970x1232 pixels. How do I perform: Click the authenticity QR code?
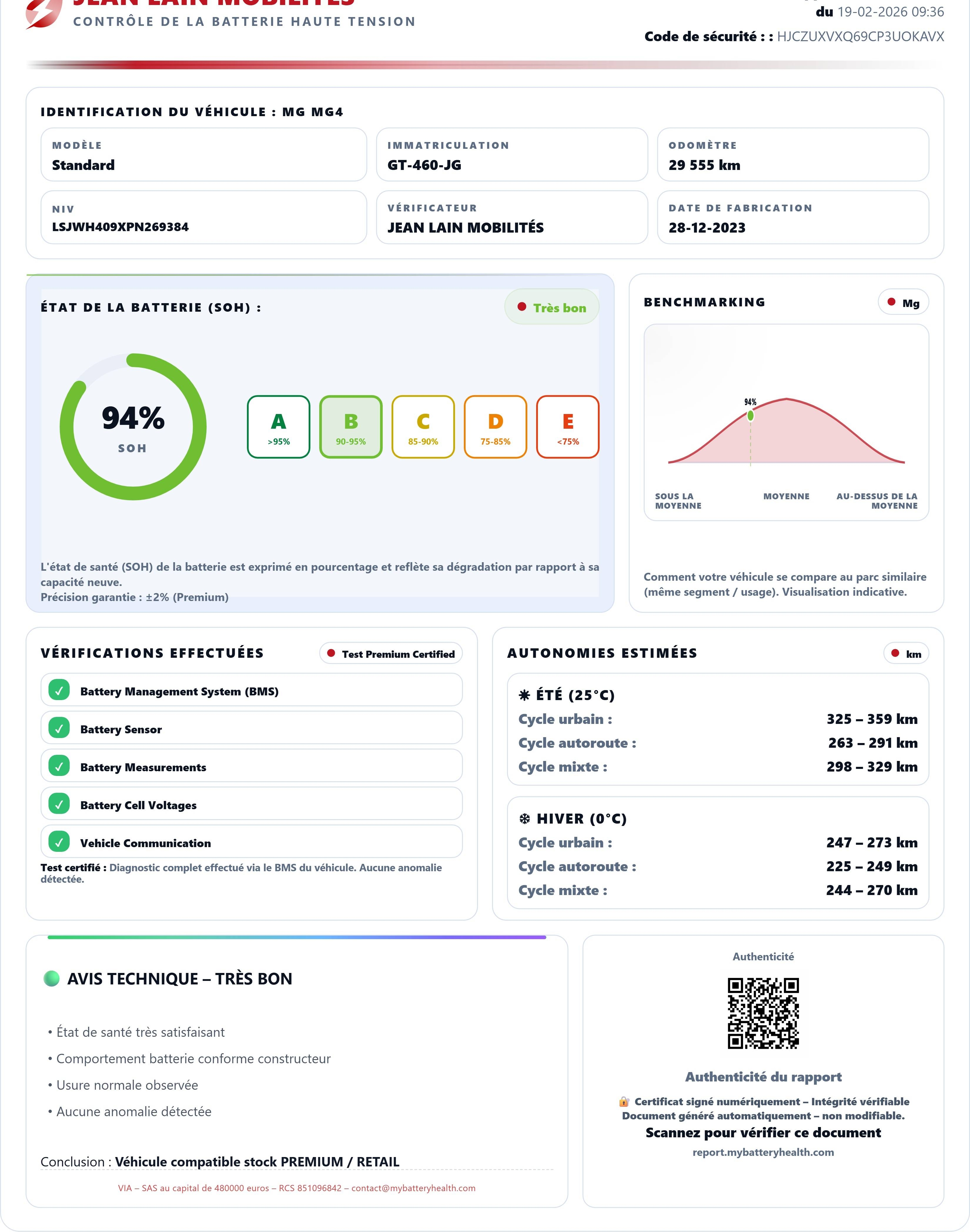tap(763, 1013)
